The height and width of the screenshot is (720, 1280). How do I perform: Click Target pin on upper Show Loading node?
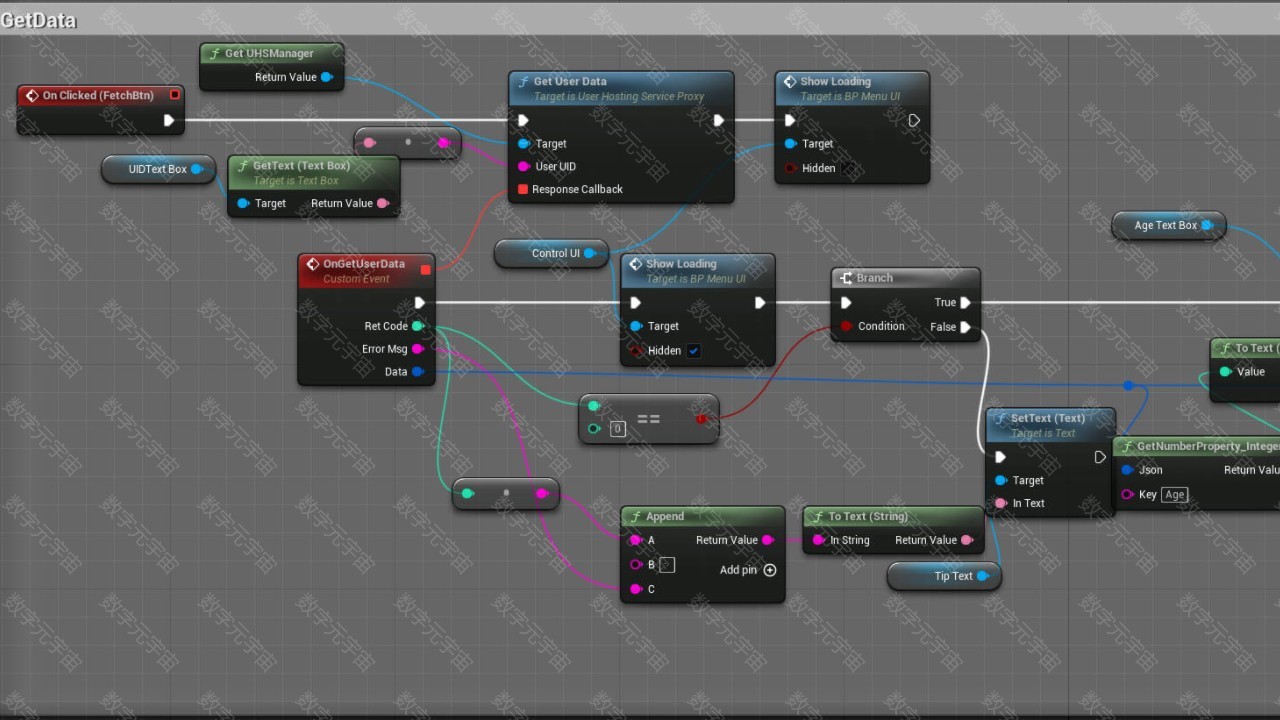(790, 144)
